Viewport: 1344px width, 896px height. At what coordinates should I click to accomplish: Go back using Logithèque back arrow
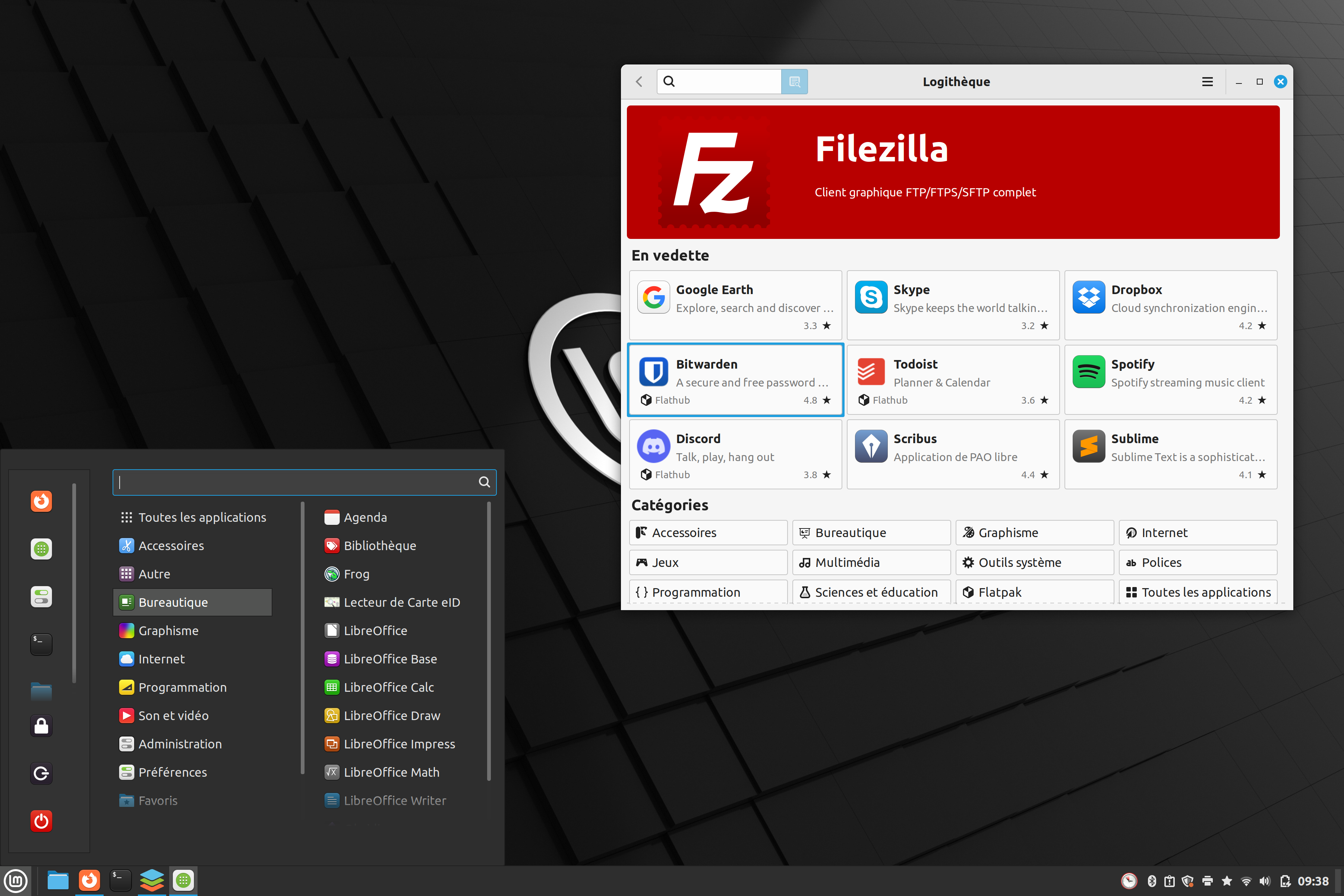pyautogui.click(x=639, y=82)
